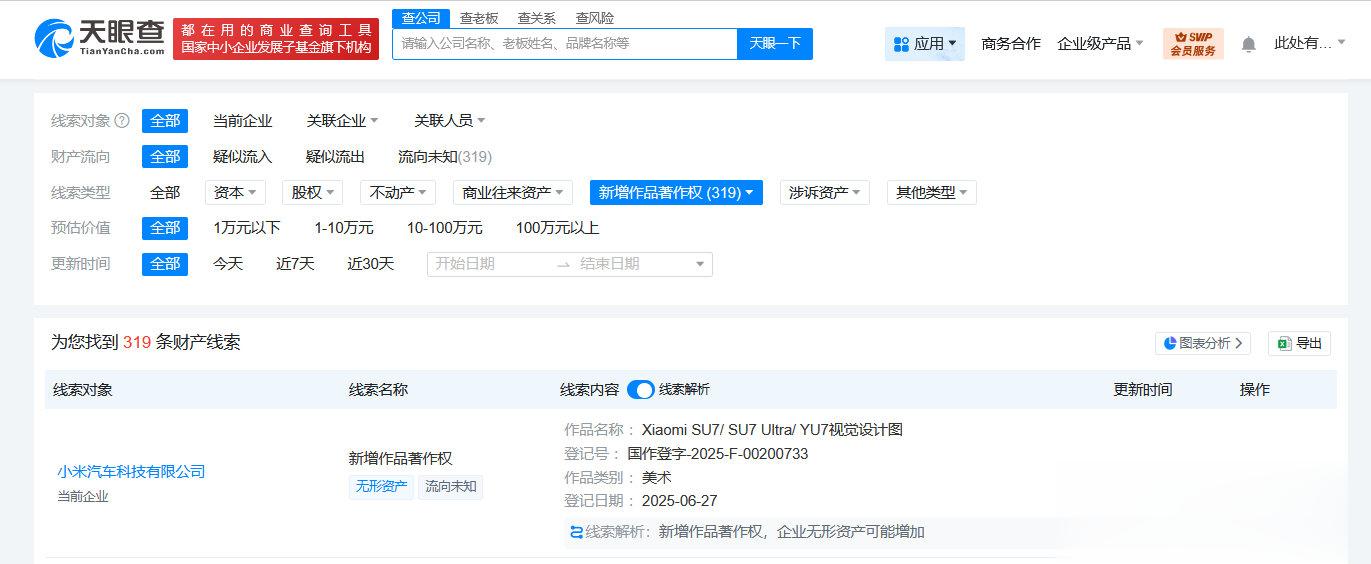Image resolution: width=1371 pixels, height=564 pixels.
Task: Switch to 查风险 search tab
Action: pos(595,18)
